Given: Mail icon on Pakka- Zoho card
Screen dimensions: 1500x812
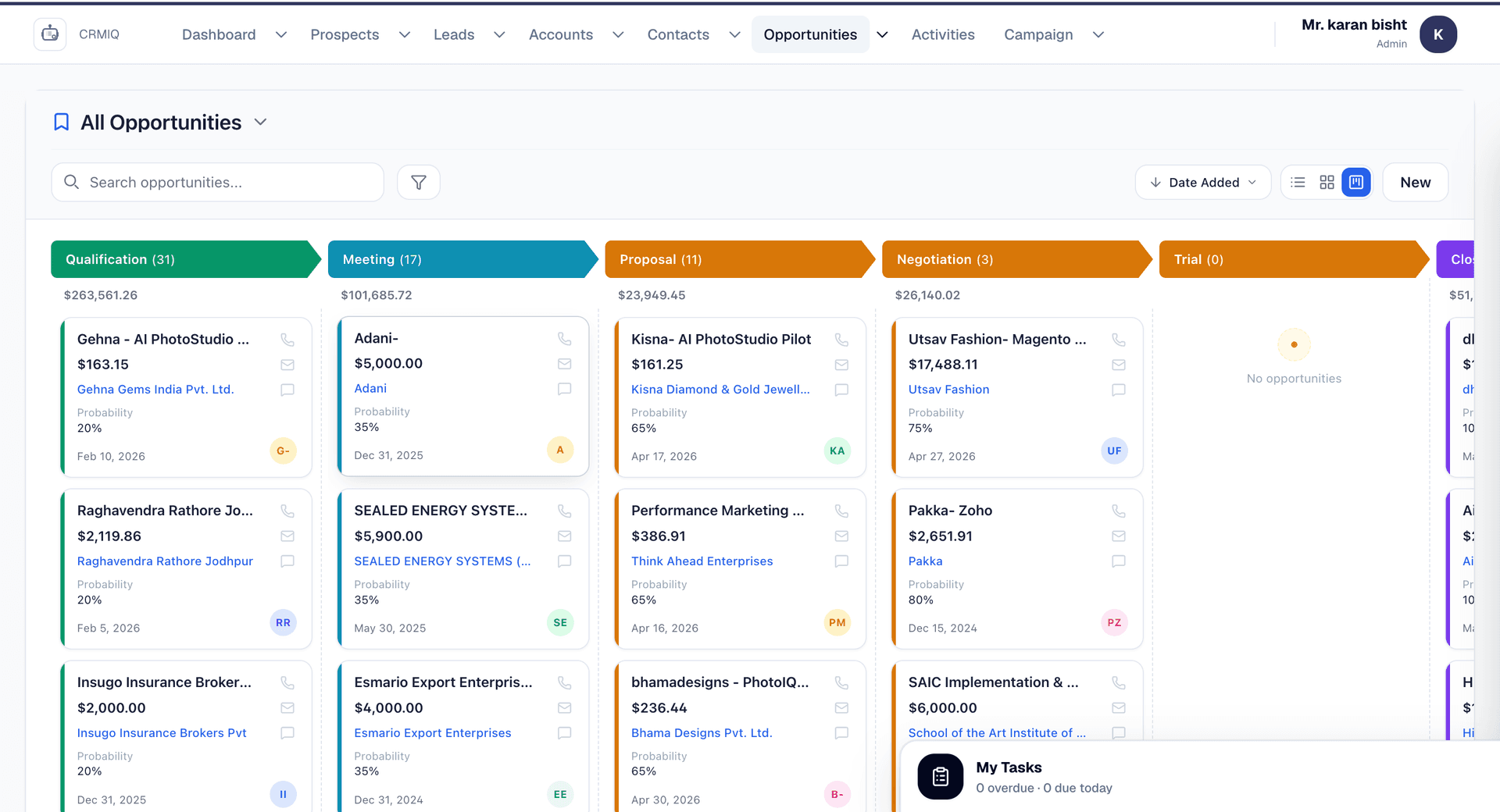Looking at the screenshot, I should [x=1119, y=536].
